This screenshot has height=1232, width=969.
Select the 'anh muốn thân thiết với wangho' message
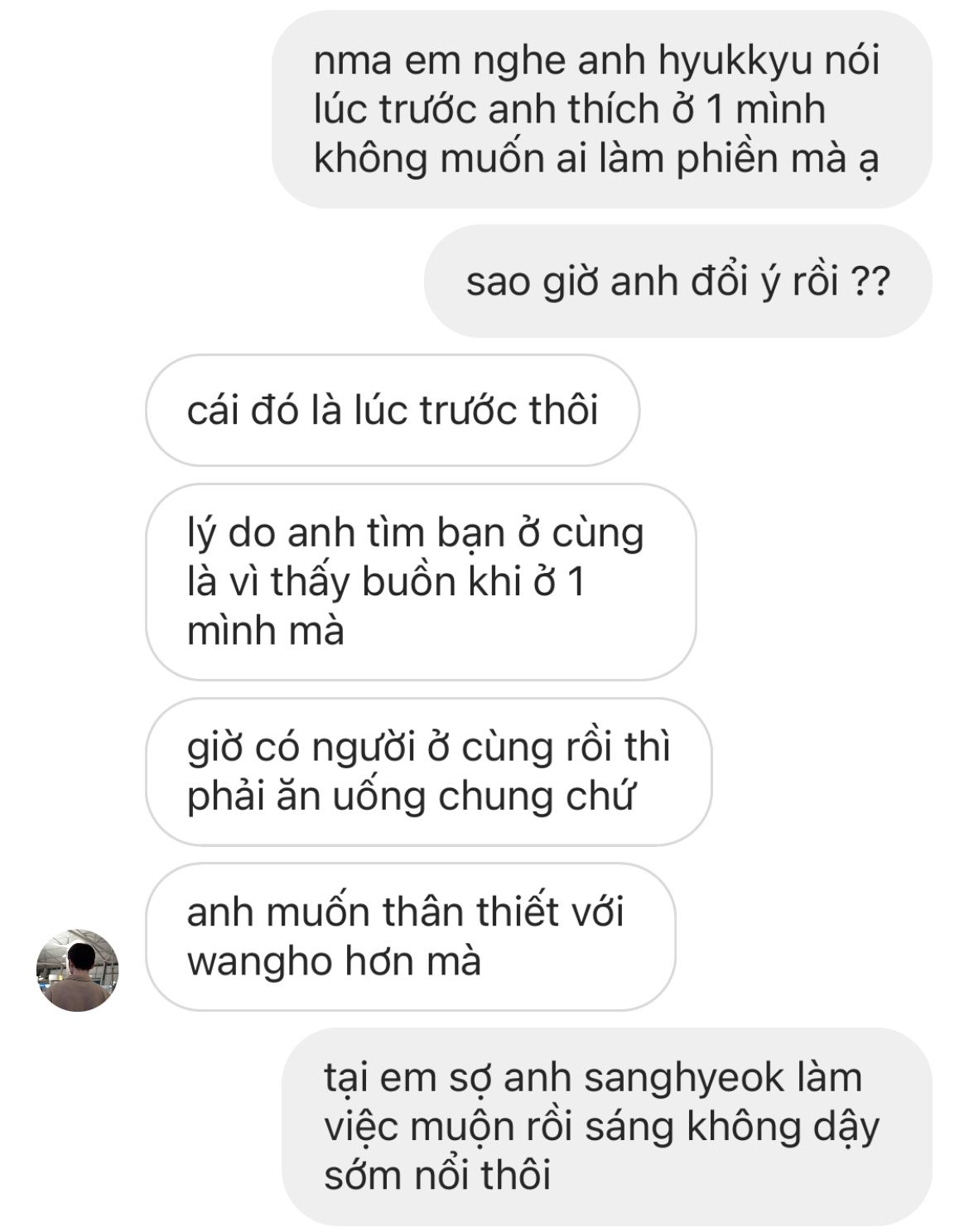pyautogui.click(x=411, y=936)
